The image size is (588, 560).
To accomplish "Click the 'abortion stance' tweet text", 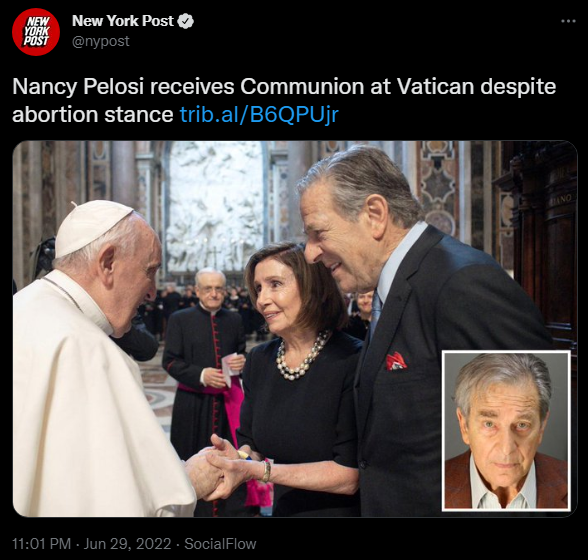I will point(93,115).
